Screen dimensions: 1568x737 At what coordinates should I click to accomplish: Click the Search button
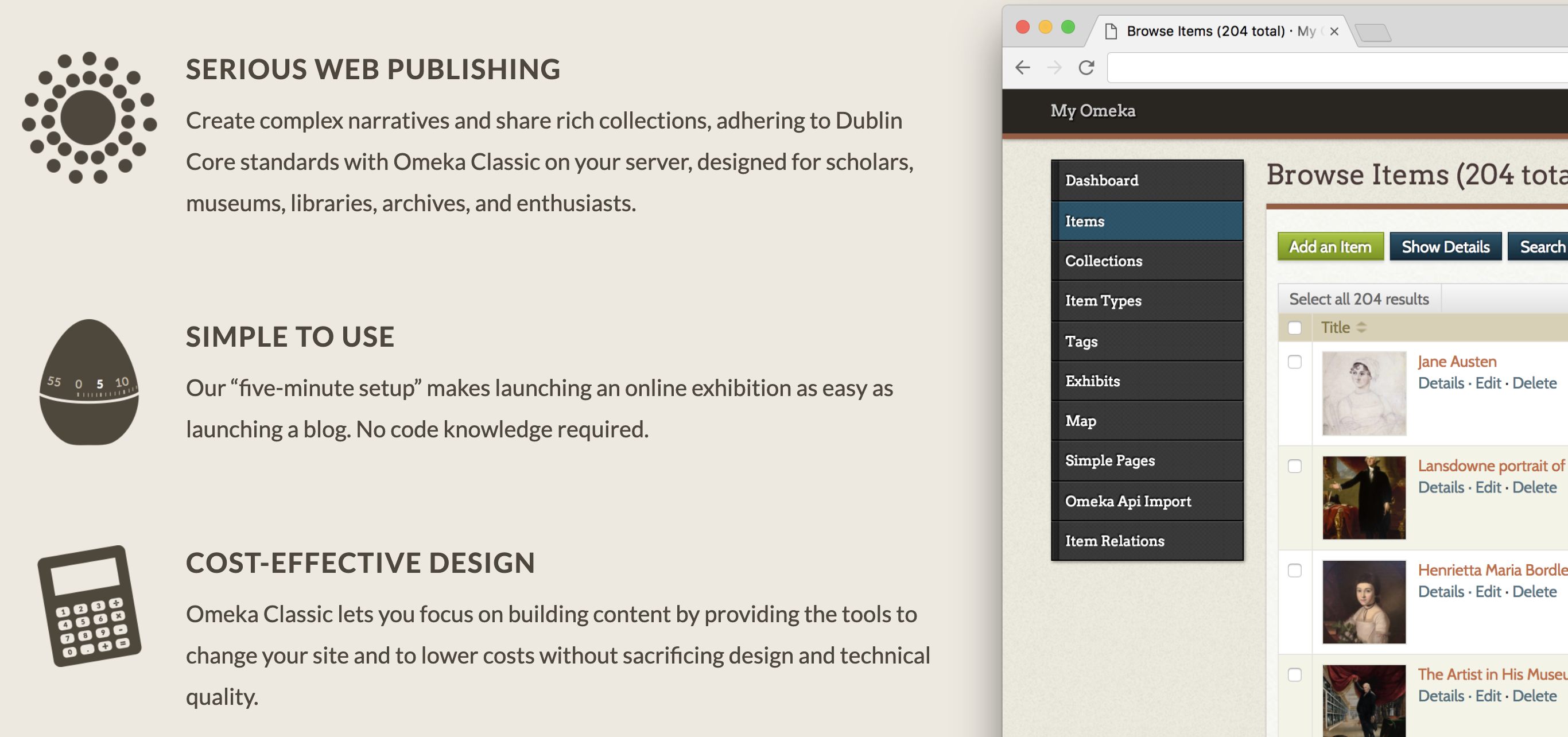(x=1538, y=246)
